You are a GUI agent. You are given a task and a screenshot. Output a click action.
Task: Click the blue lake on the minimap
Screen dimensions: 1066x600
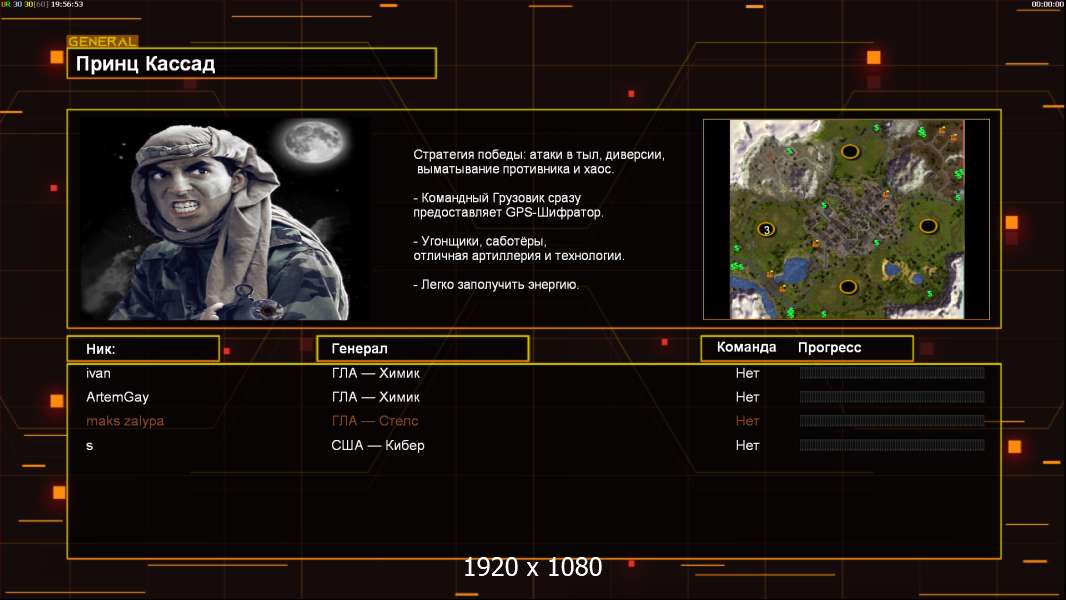[796, 270]
